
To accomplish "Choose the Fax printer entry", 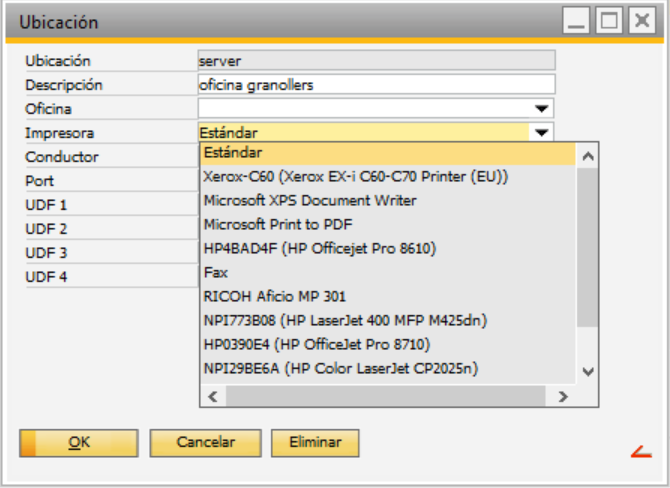I will 388,272.
